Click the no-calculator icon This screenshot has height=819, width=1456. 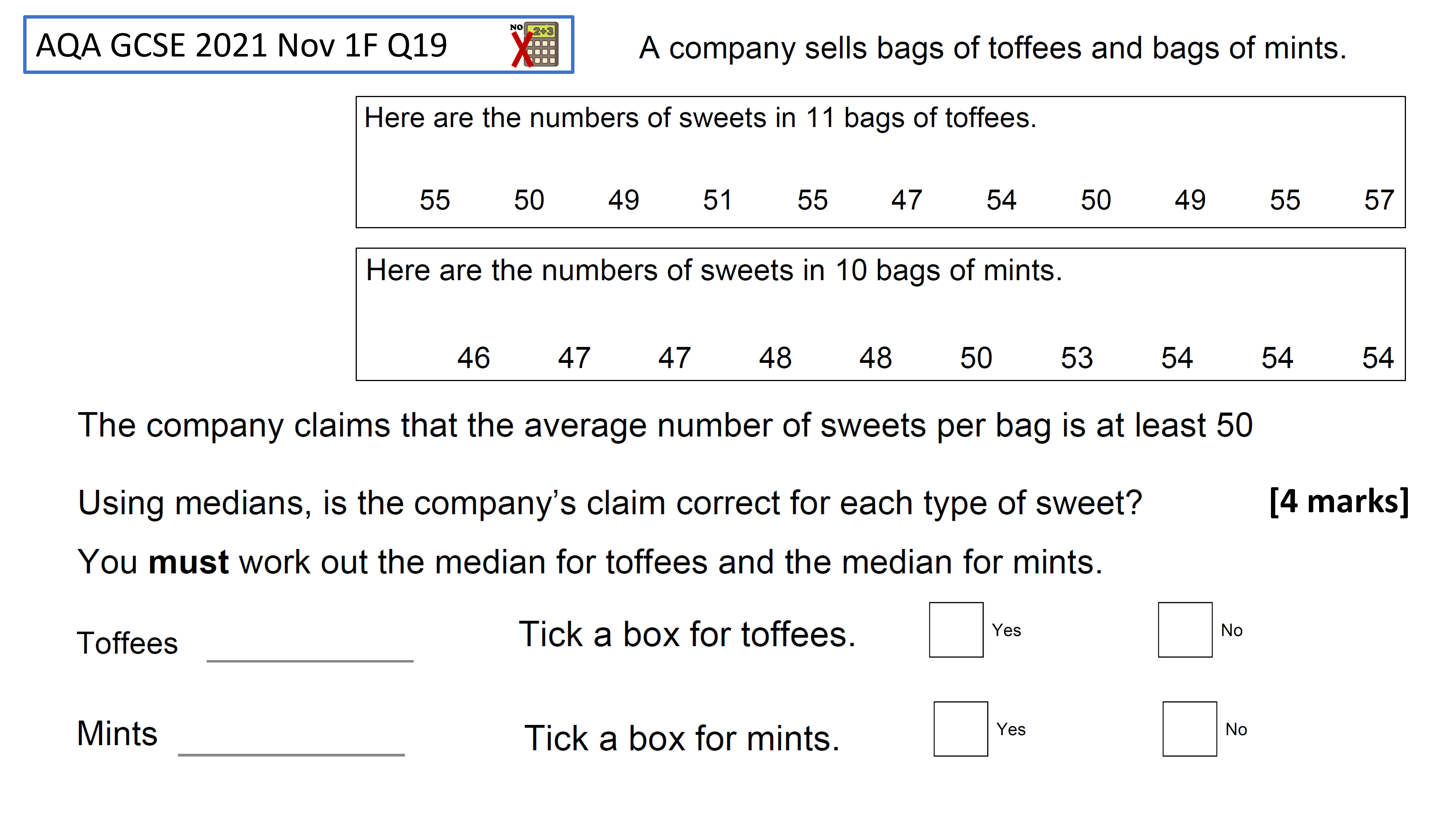pos(534,45)
